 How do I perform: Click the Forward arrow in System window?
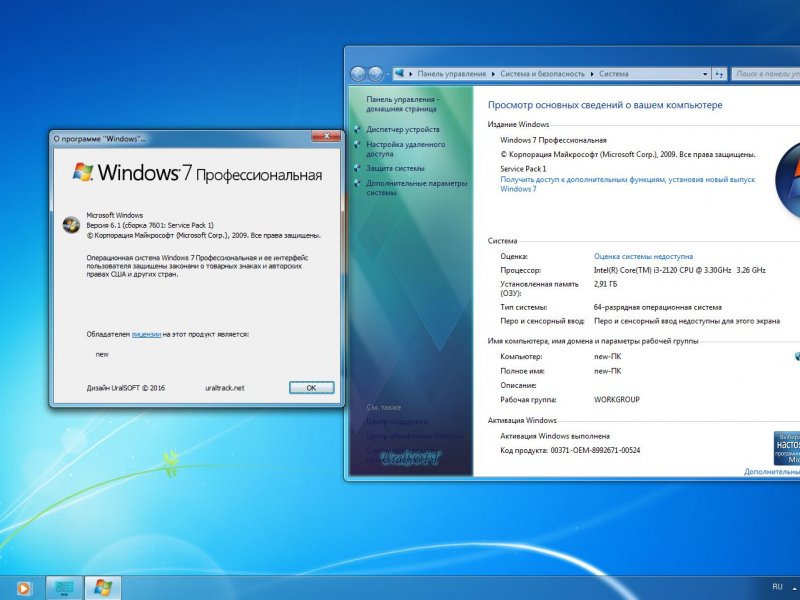[376, 74]
